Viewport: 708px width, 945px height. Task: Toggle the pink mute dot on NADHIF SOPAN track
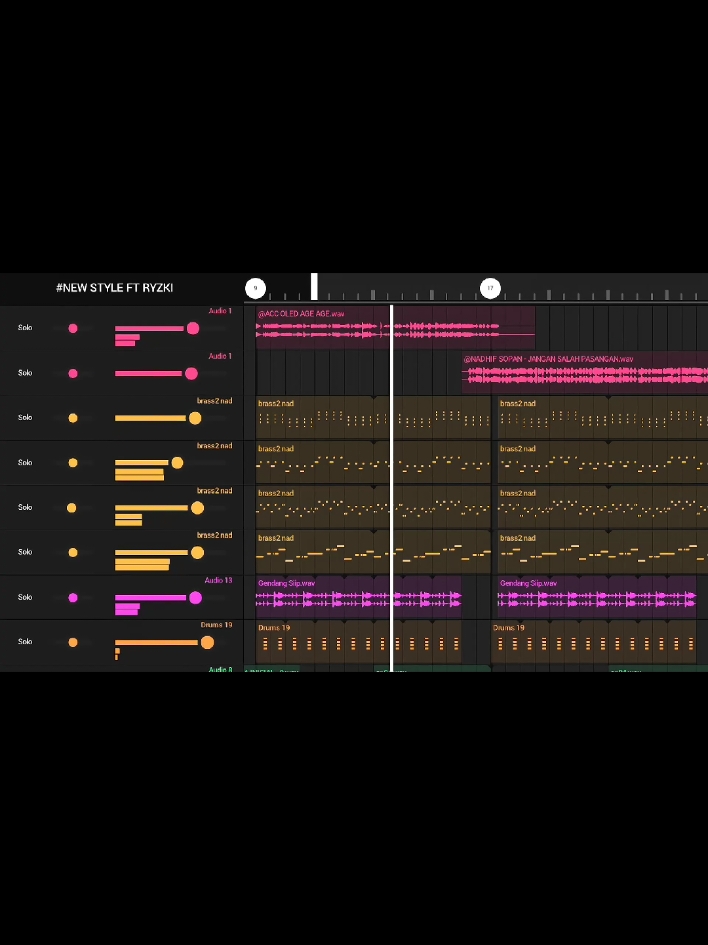tap(73, 374)
